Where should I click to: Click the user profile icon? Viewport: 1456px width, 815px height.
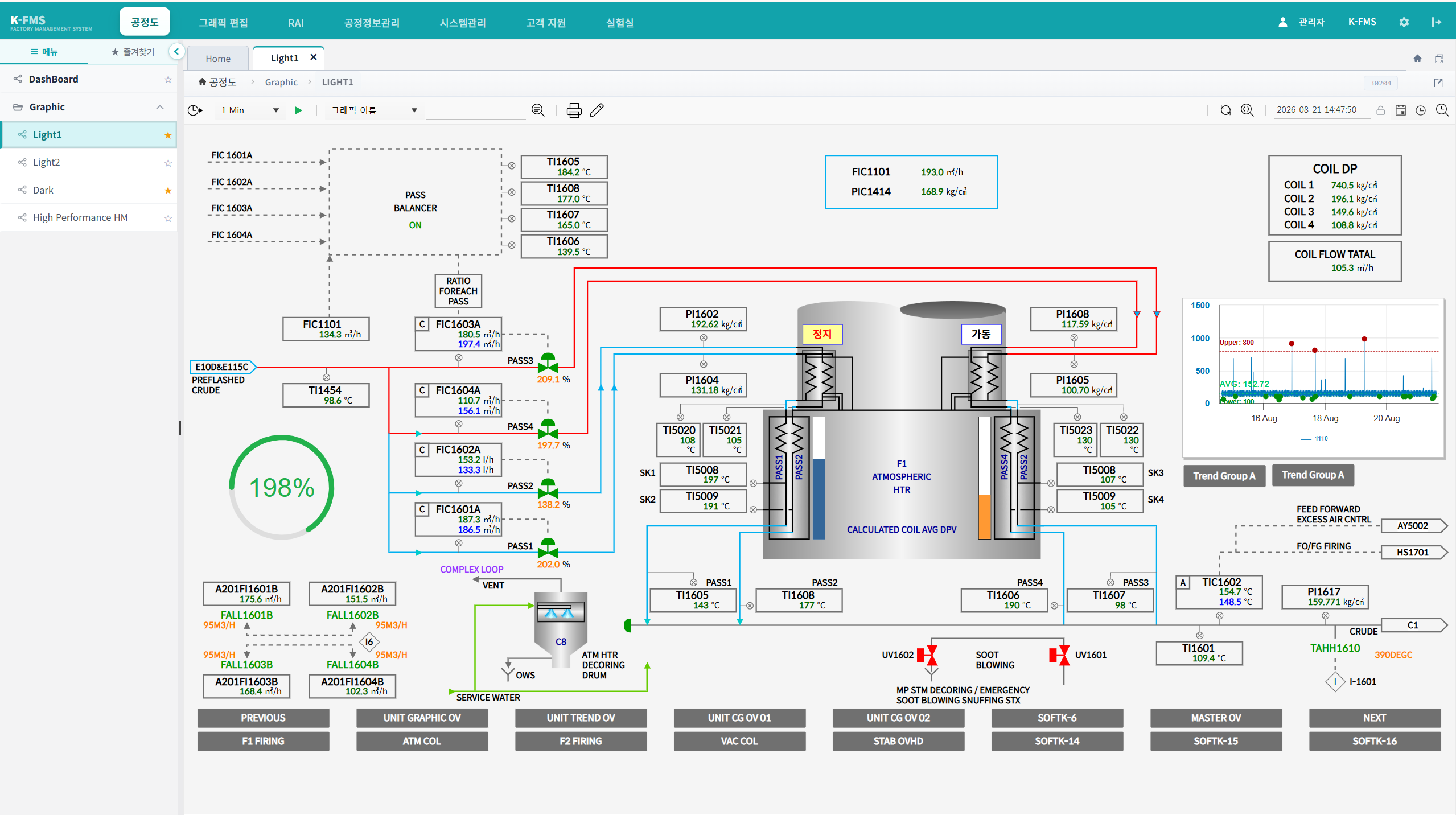pos(1282,22)
